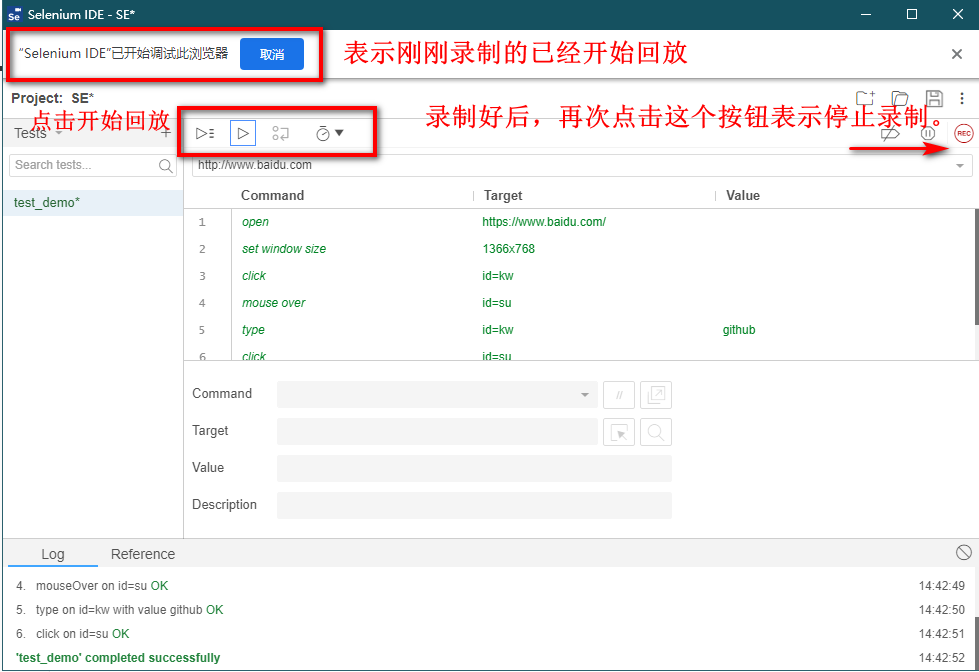Toggle the enable/disable command comment button
Screen dimensions: 979x672
pos(618,395)
